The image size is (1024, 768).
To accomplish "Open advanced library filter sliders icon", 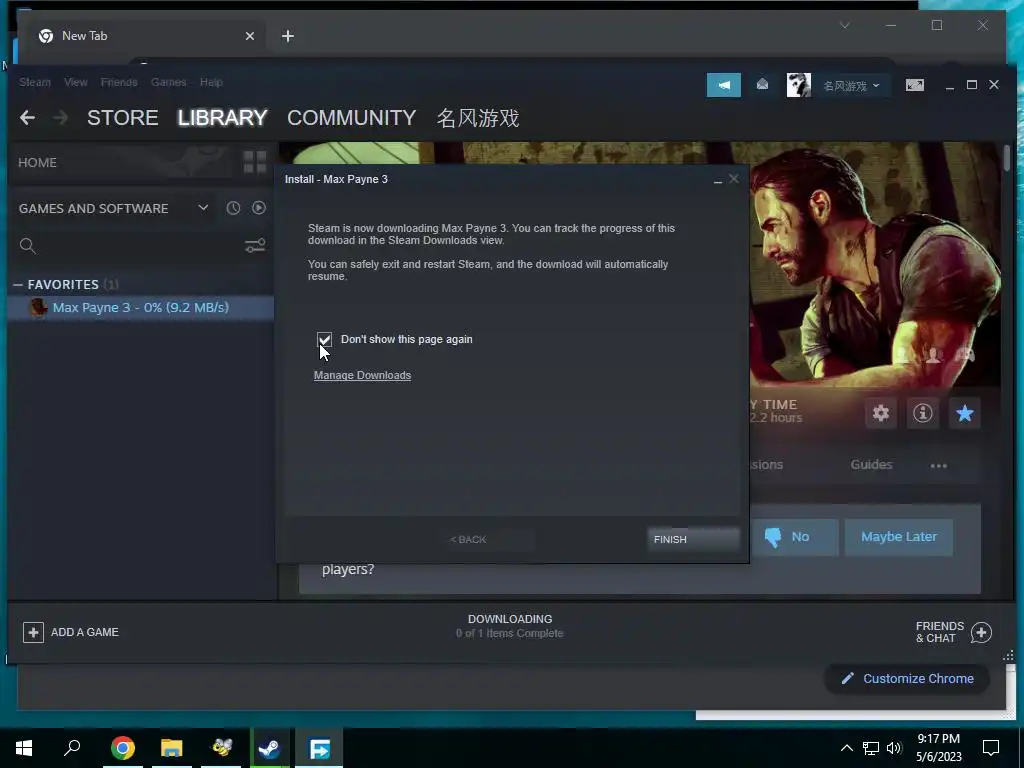I will (255, 246).
